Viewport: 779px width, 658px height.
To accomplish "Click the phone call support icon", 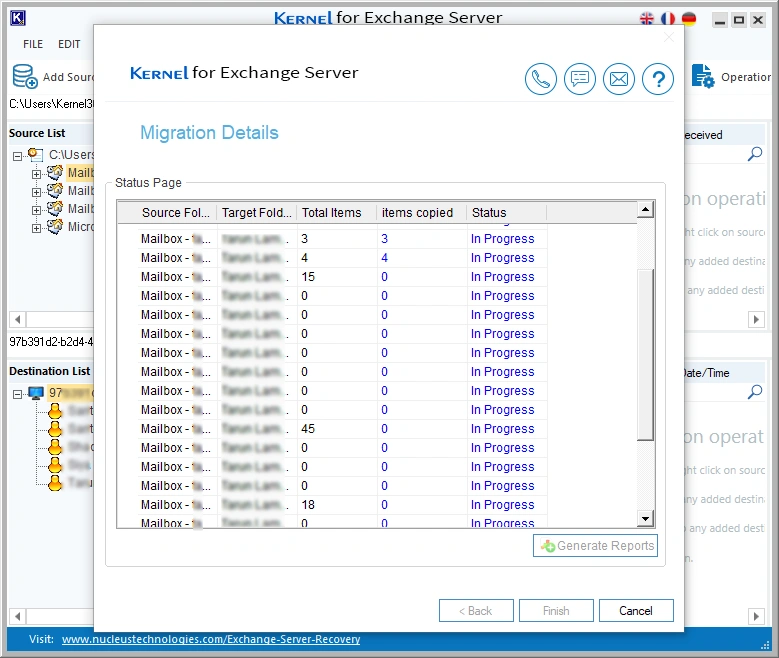I will tap(541, 79).
